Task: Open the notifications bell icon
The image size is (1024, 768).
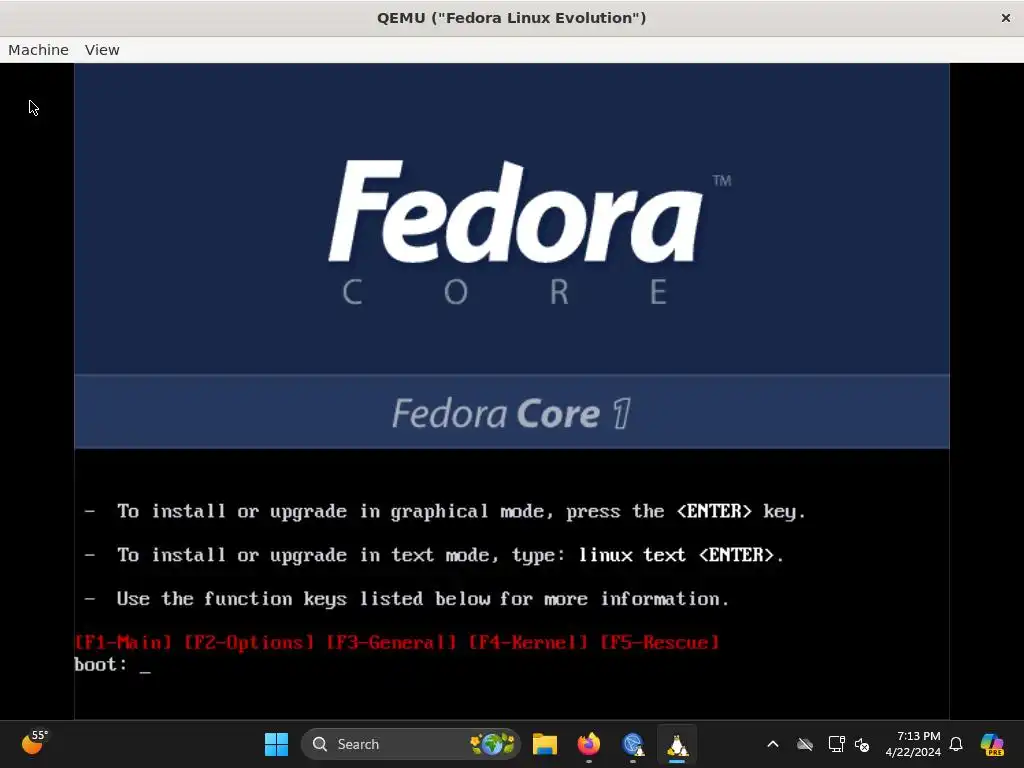Action: (x=956, y=744)
